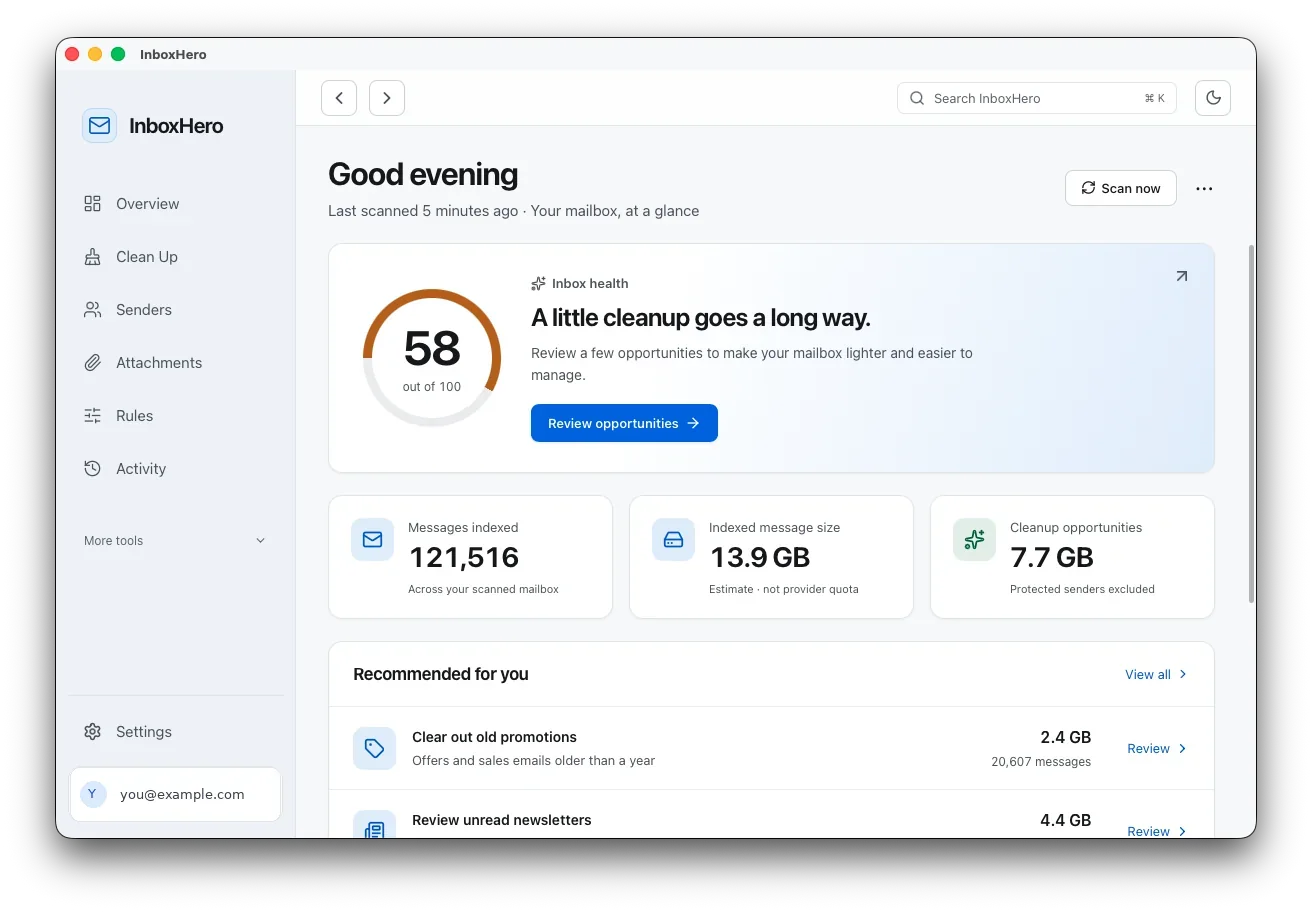Click the "2.4 GB" promotions size

tap(1065, 738)
